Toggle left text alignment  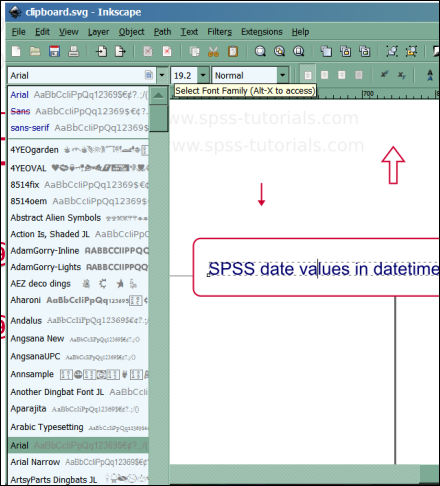pos(308,75)
